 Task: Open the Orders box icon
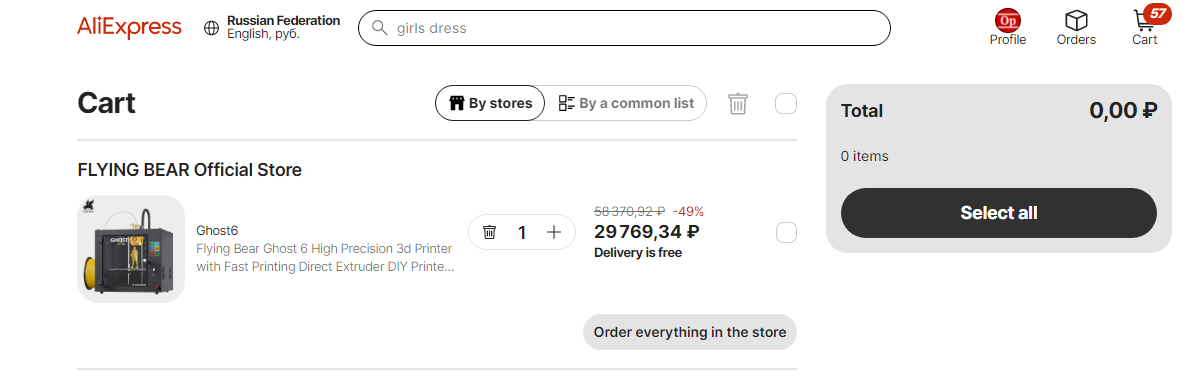point(1076,20)
